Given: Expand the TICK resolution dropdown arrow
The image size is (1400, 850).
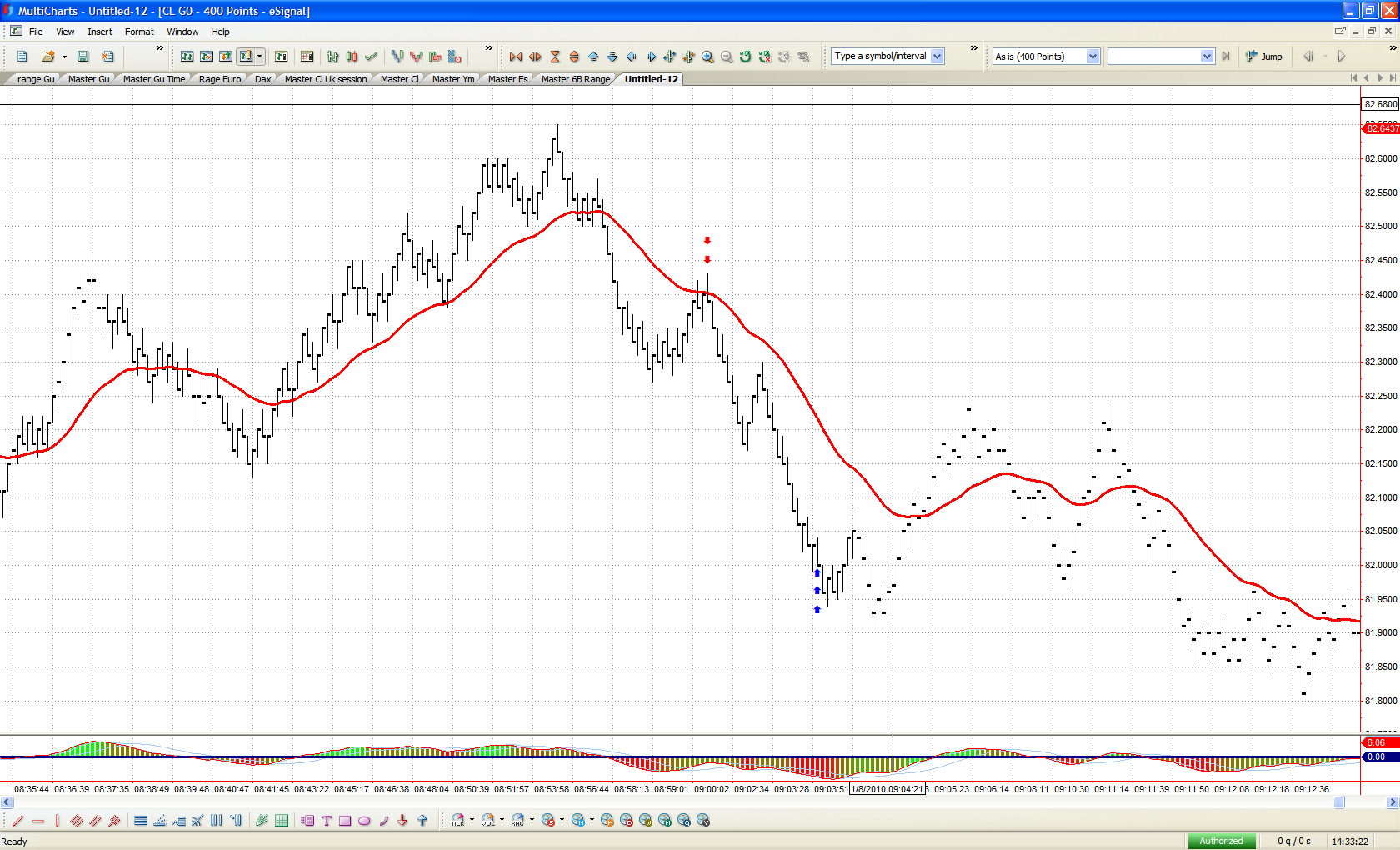Looking at the screenshot, I should [472, 820].
